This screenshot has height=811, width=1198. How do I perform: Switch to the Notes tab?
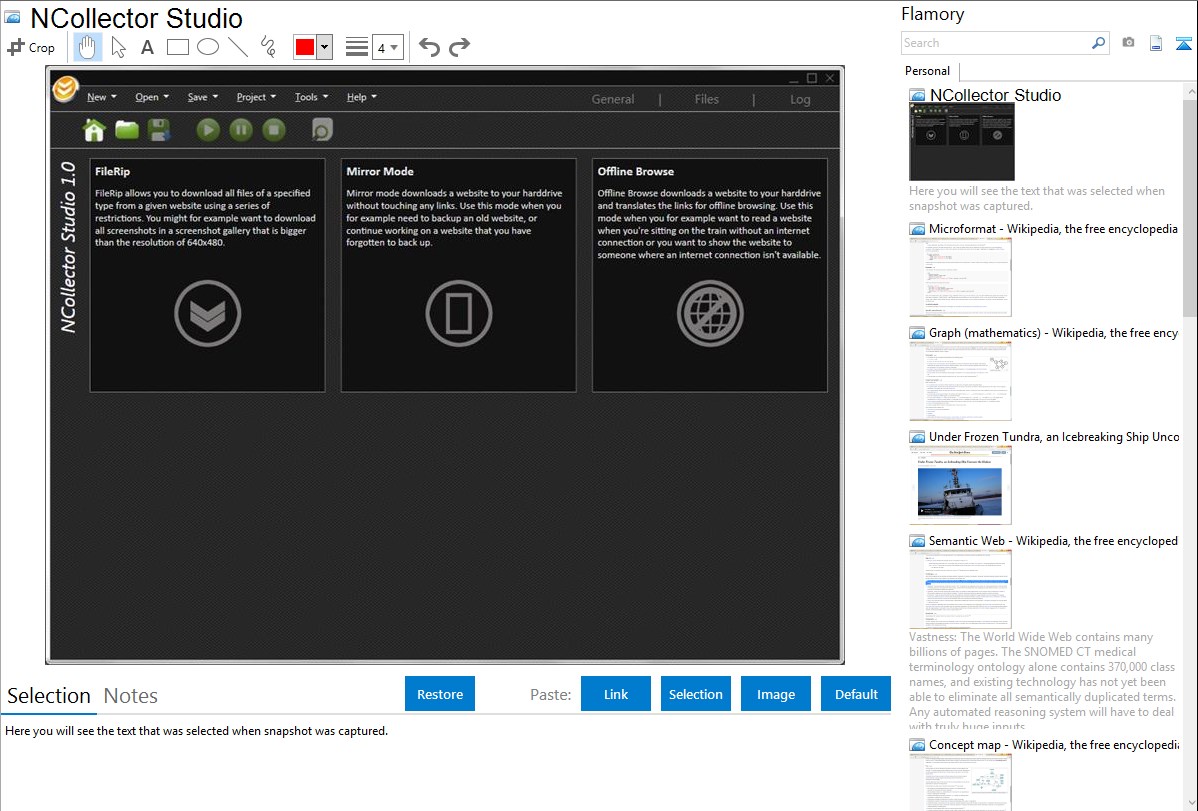(x=131, y=696)
